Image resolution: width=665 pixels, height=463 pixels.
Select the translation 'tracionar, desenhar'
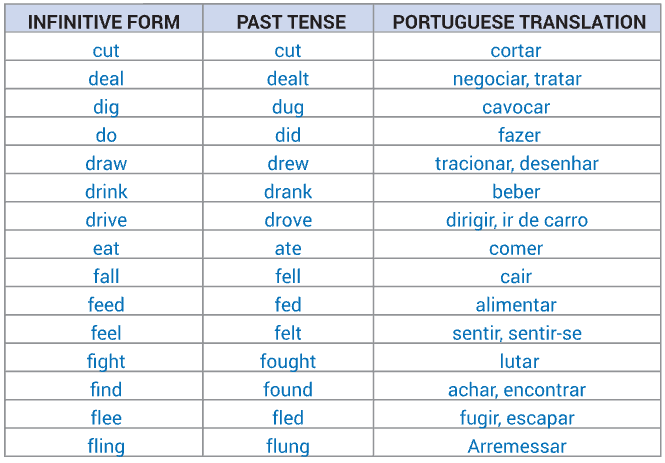[517, 164]
